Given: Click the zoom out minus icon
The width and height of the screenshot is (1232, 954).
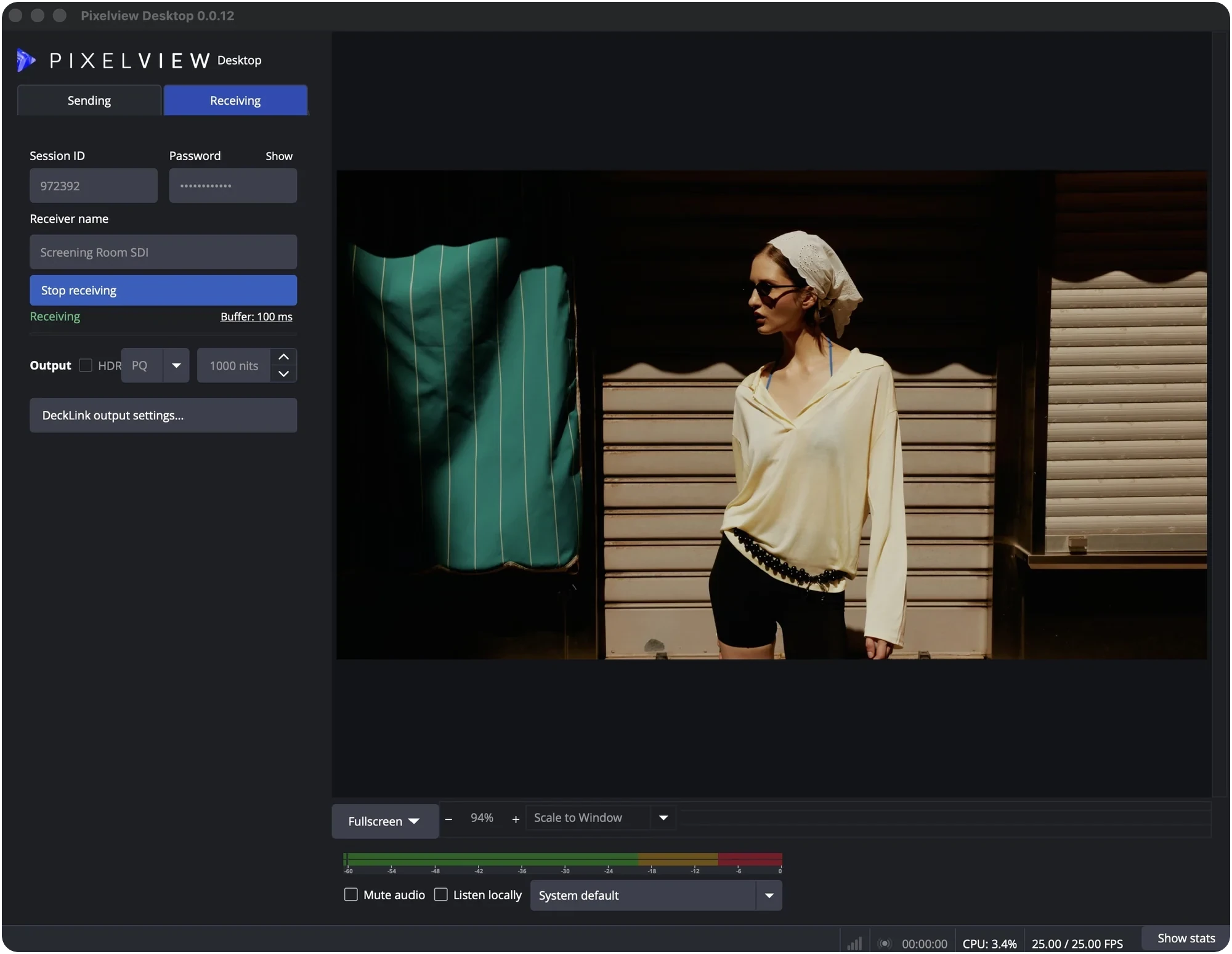Looking at the screenshot, I should 449,819.
